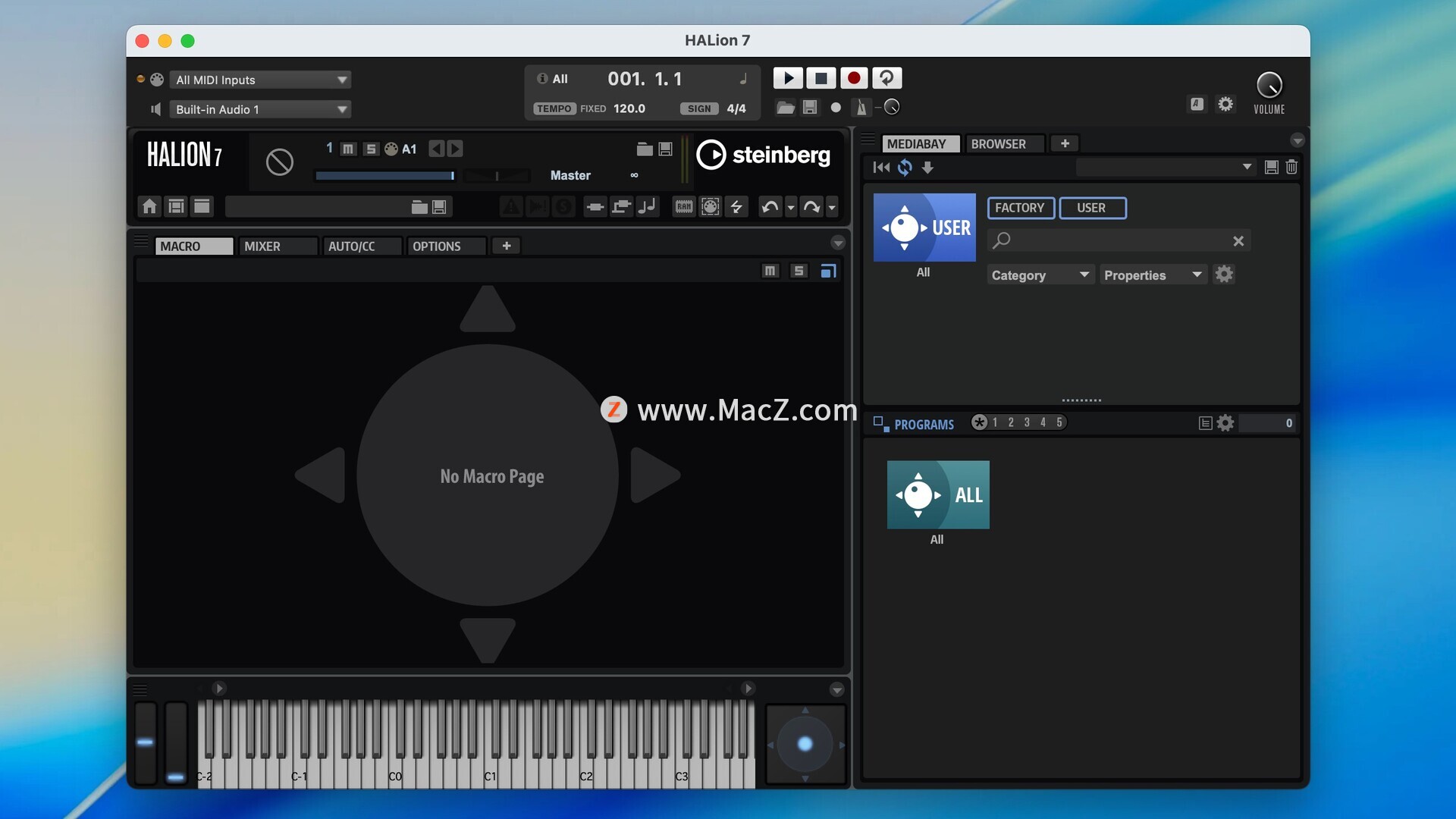Click the MediaBay search field
The image size is (1456, 819).
[1119, 240]
